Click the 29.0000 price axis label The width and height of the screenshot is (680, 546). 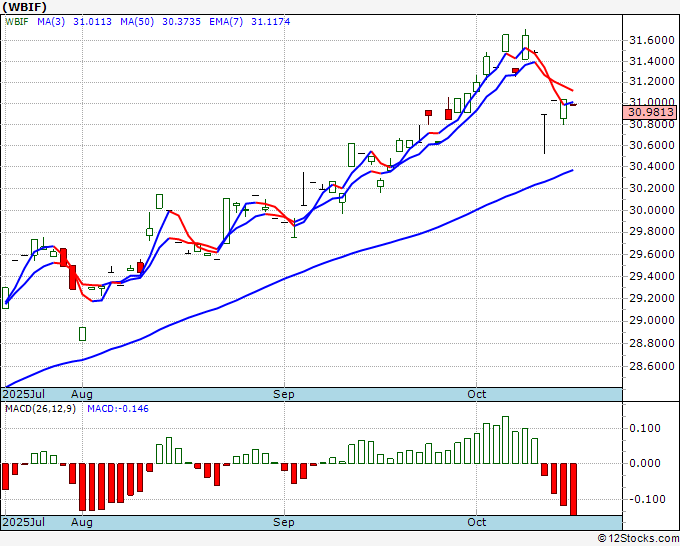(x=652, y=320)
